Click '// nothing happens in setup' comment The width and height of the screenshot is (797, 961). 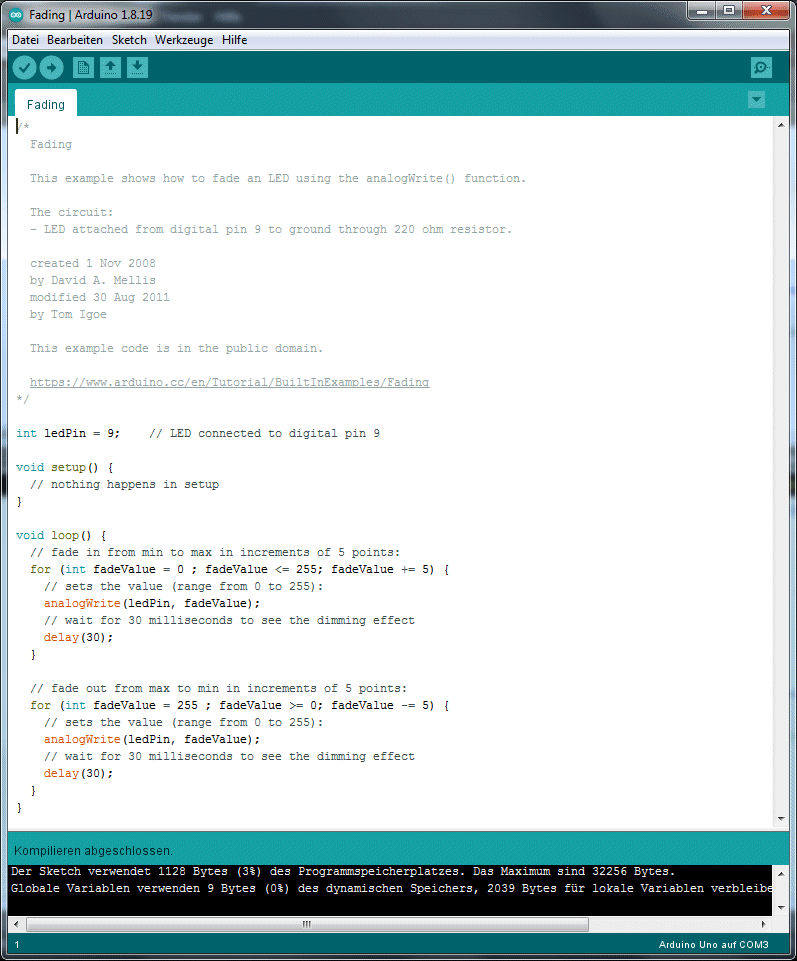[x=124, y=484]
